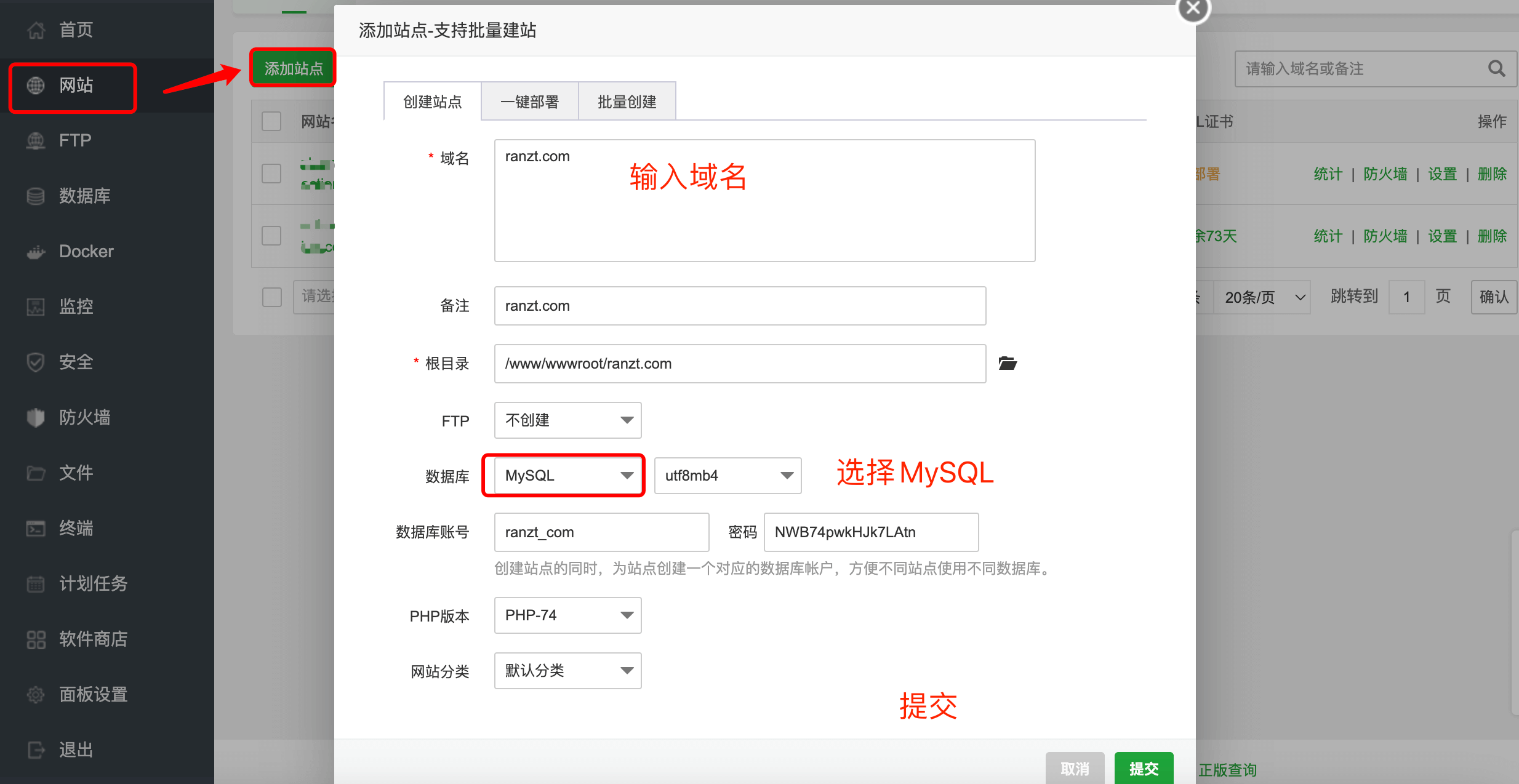Click the search magnifier icon in domain search
Viewport: 1519px width, 784px height.
click(1496, 69)
